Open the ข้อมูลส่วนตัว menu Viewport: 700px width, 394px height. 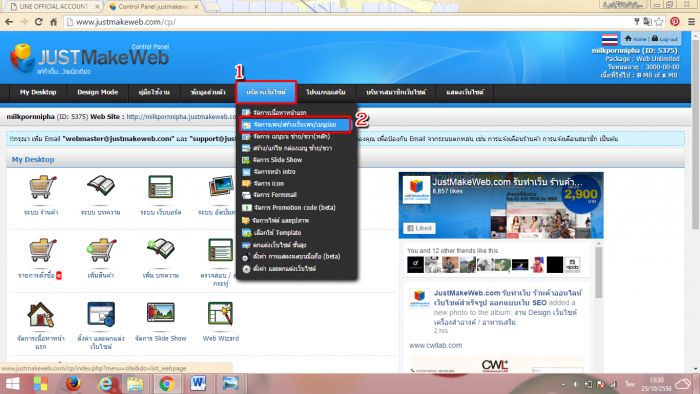[208, 92]
